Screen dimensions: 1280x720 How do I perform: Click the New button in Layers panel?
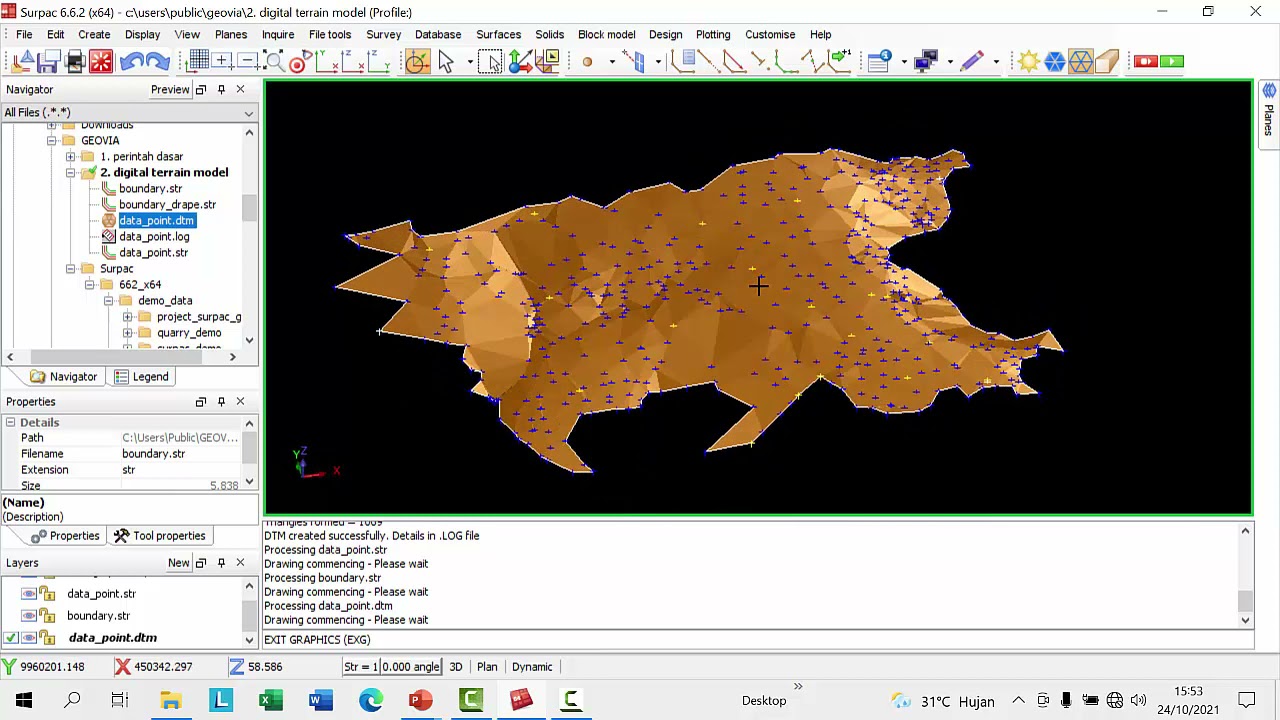[x=179, y=563]
